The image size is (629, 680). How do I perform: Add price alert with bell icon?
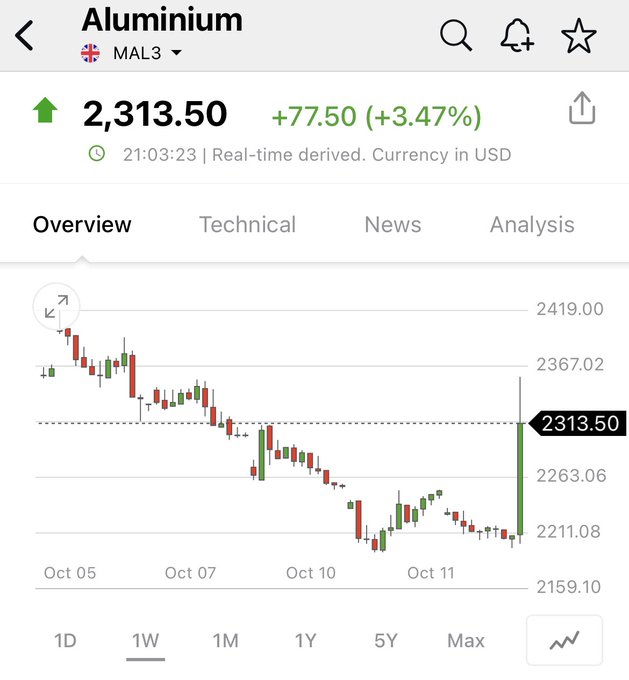pos(516,36)
